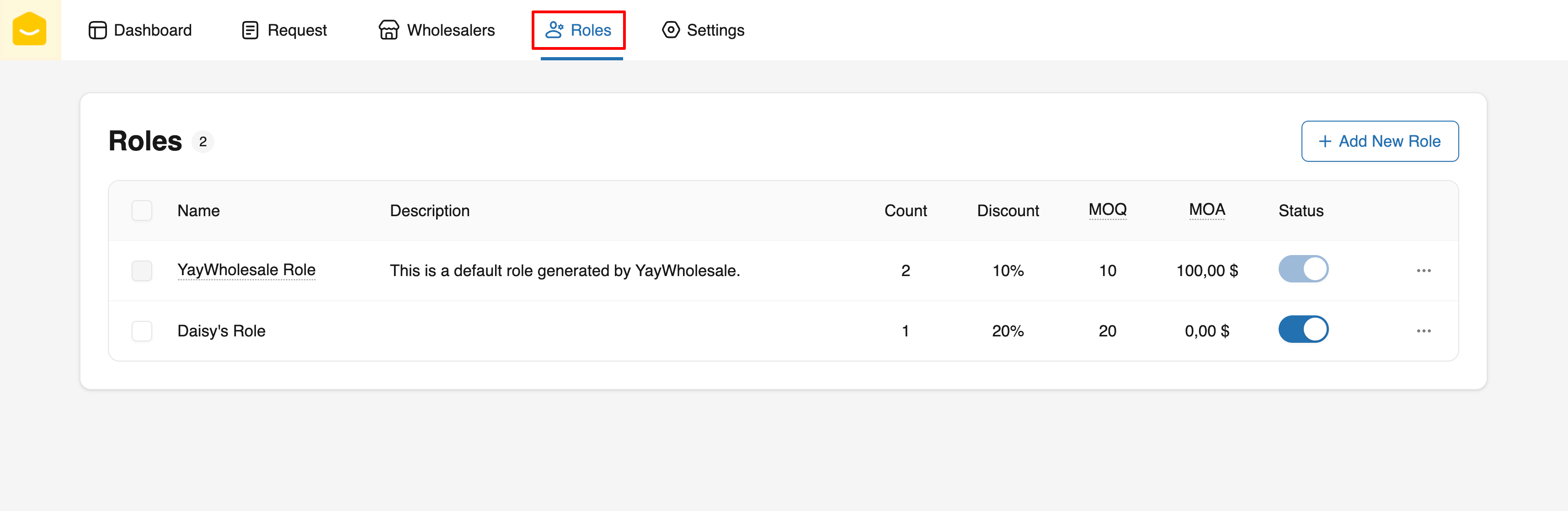This screenshot has width=1568, height=511.
Task: Select the YayWholesale Role row checkbox
Action: coord(142,271)
